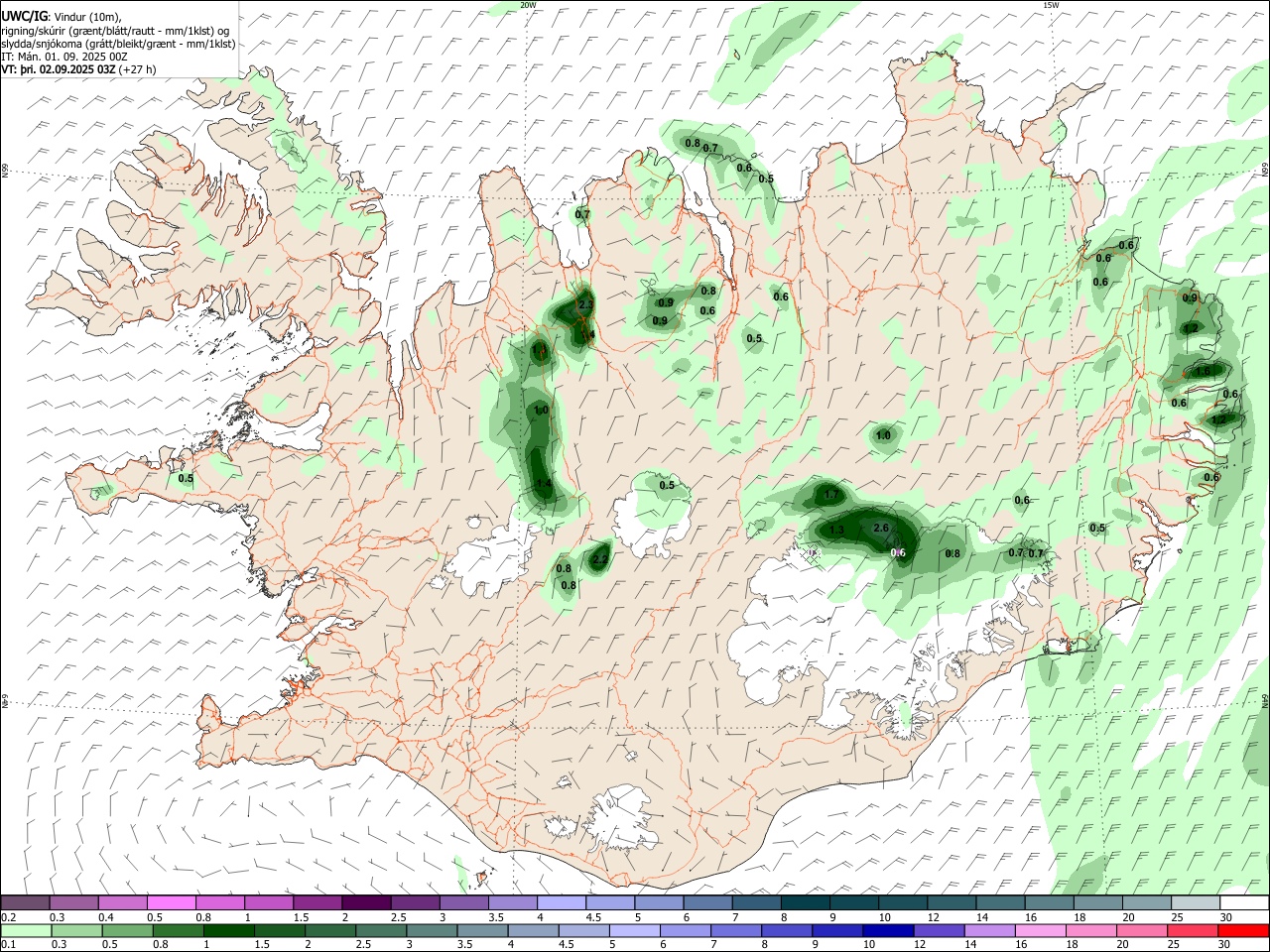Click the 15W longitude label at top
The image size is (1270, 952).
[x=1051, y=5]
